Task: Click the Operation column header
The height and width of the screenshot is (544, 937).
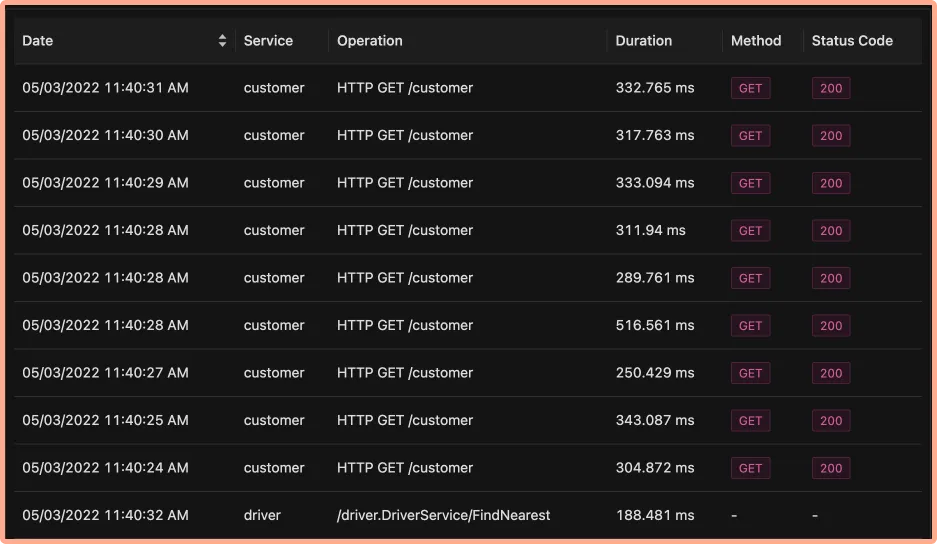Action: [370, 41]
